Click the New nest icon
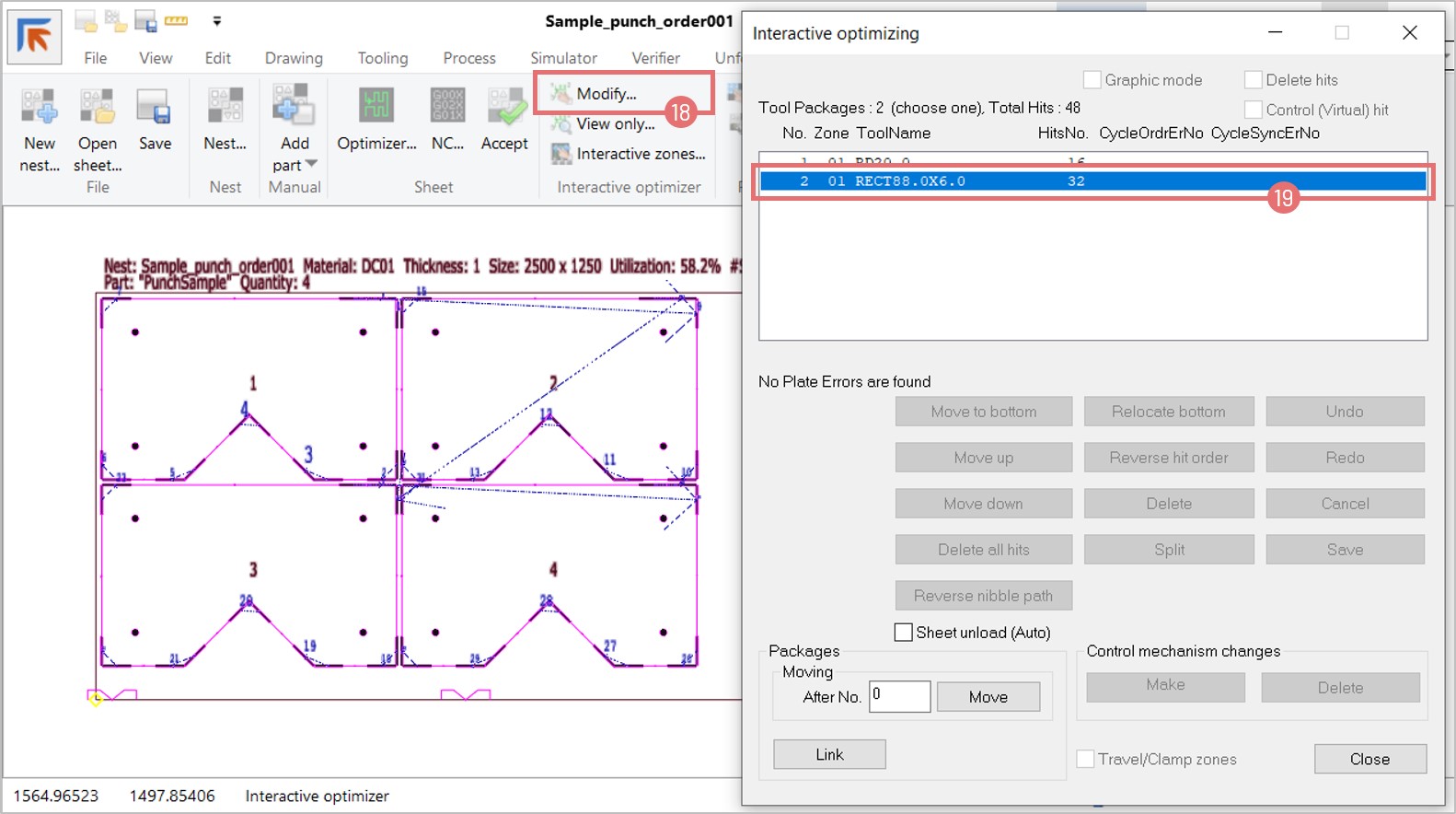The image size is (1456, 814). [40, 109]
